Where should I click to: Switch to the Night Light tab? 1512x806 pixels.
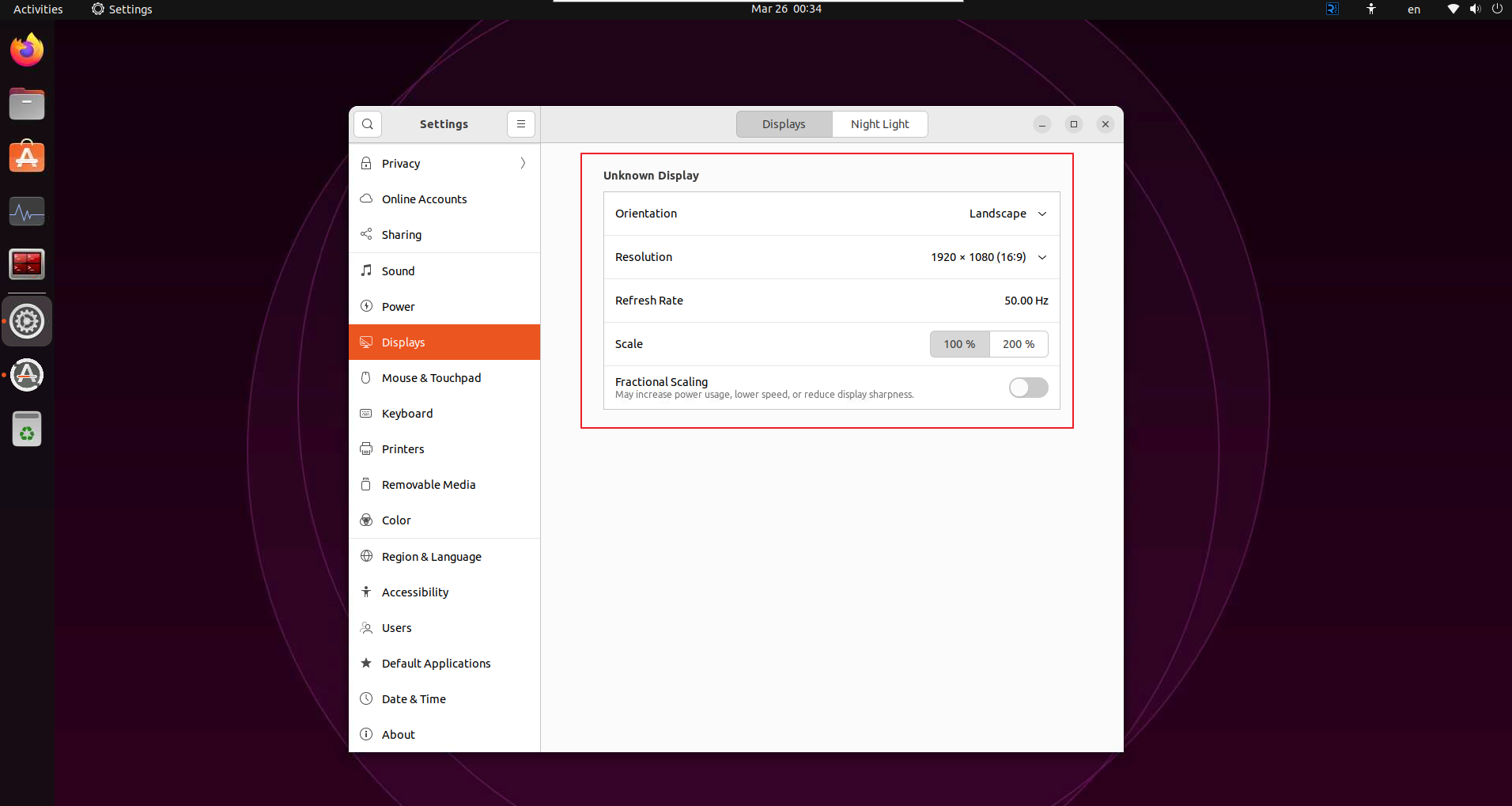click(879, 124)
